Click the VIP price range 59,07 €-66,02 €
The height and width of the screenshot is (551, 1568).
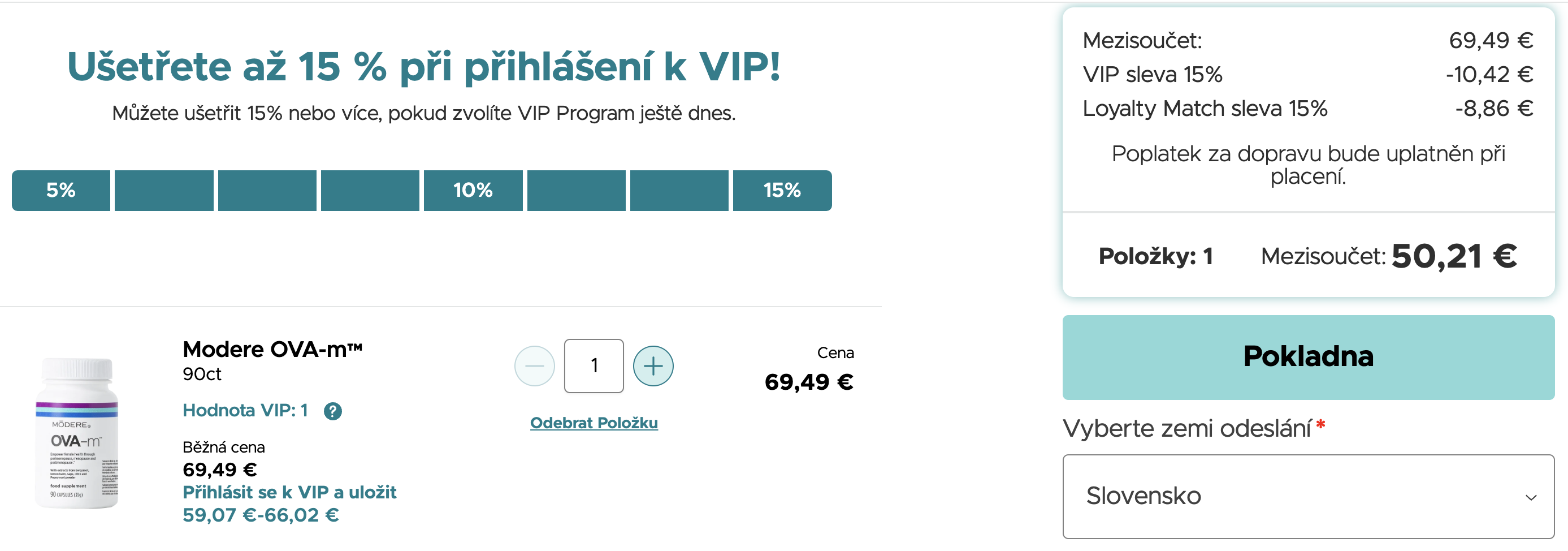(x=261, y=515)
